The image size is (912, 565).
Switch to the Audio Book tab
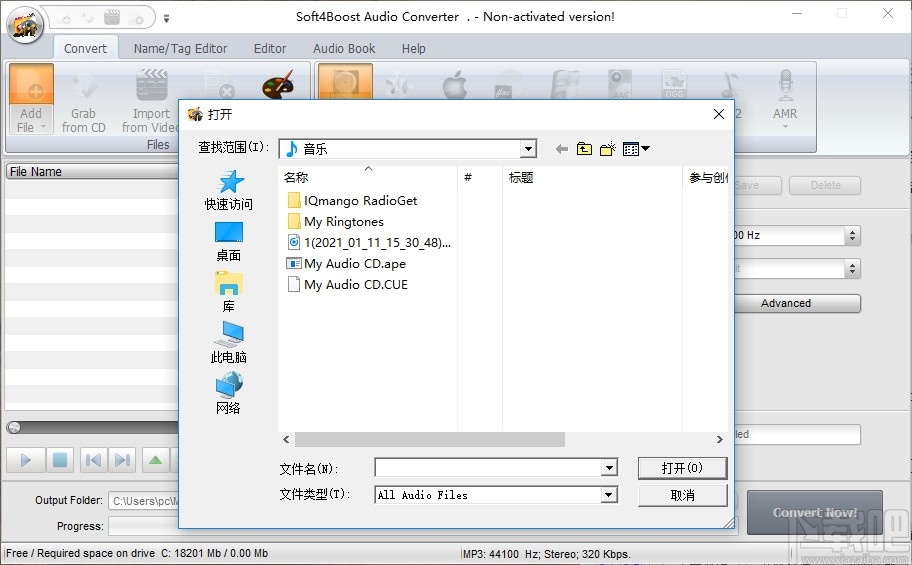[x=344, y=48]
